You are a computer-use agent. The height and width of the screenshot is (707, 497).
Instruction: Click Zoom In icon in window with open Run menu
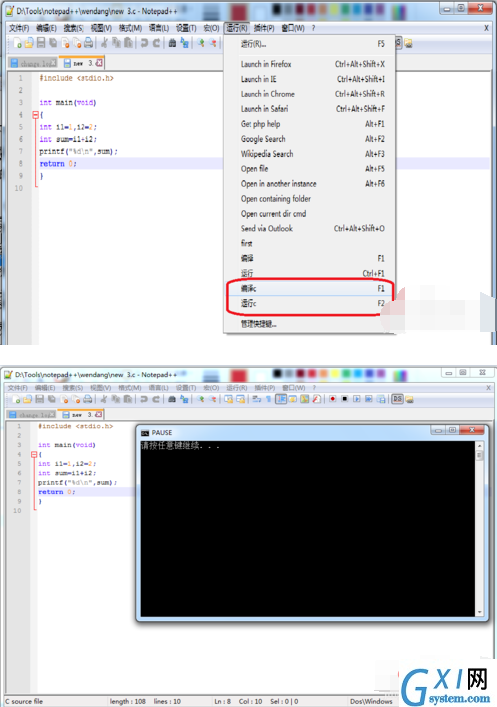tap(201, 43)
